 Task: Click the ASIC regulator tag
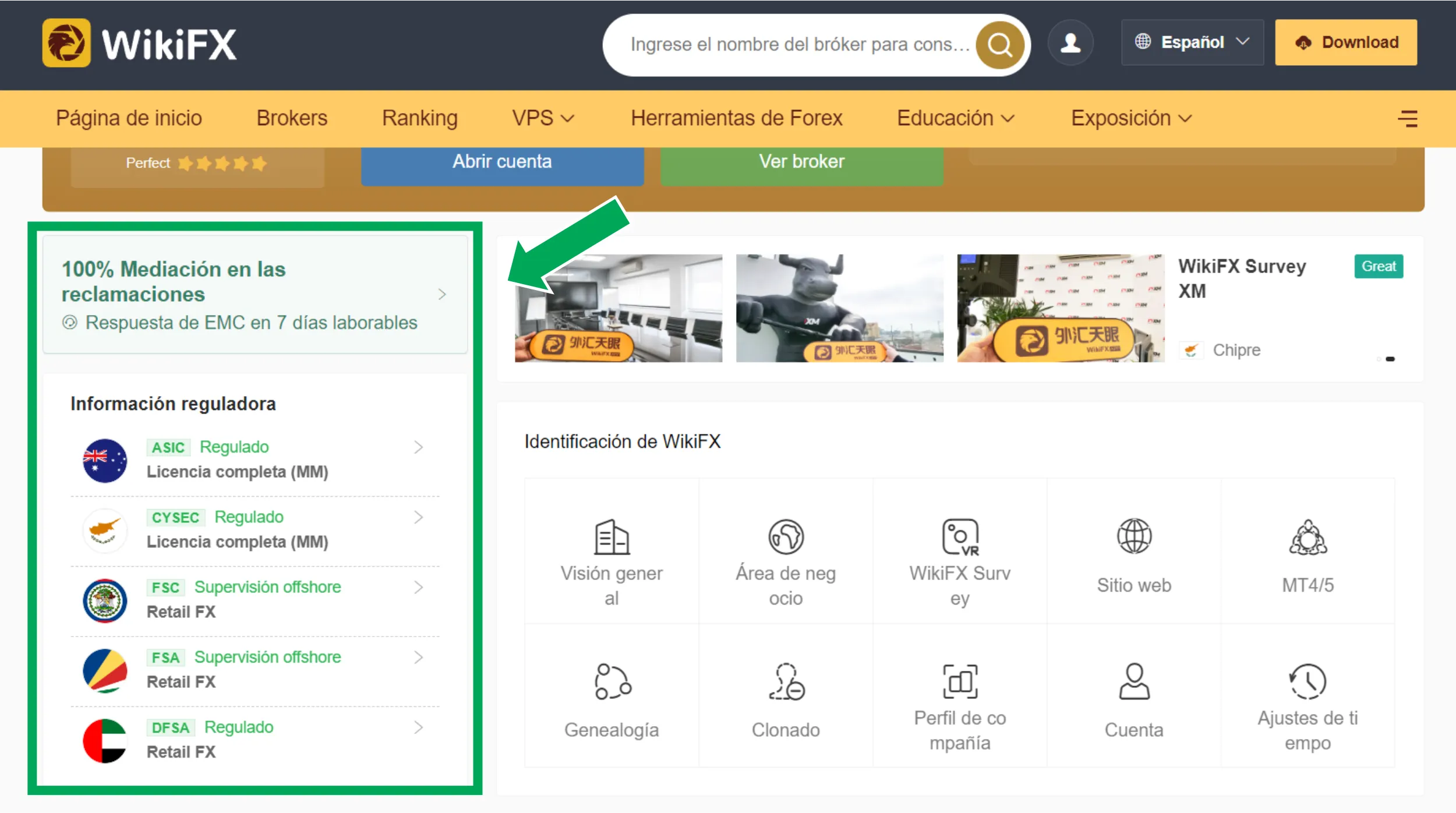168,448
